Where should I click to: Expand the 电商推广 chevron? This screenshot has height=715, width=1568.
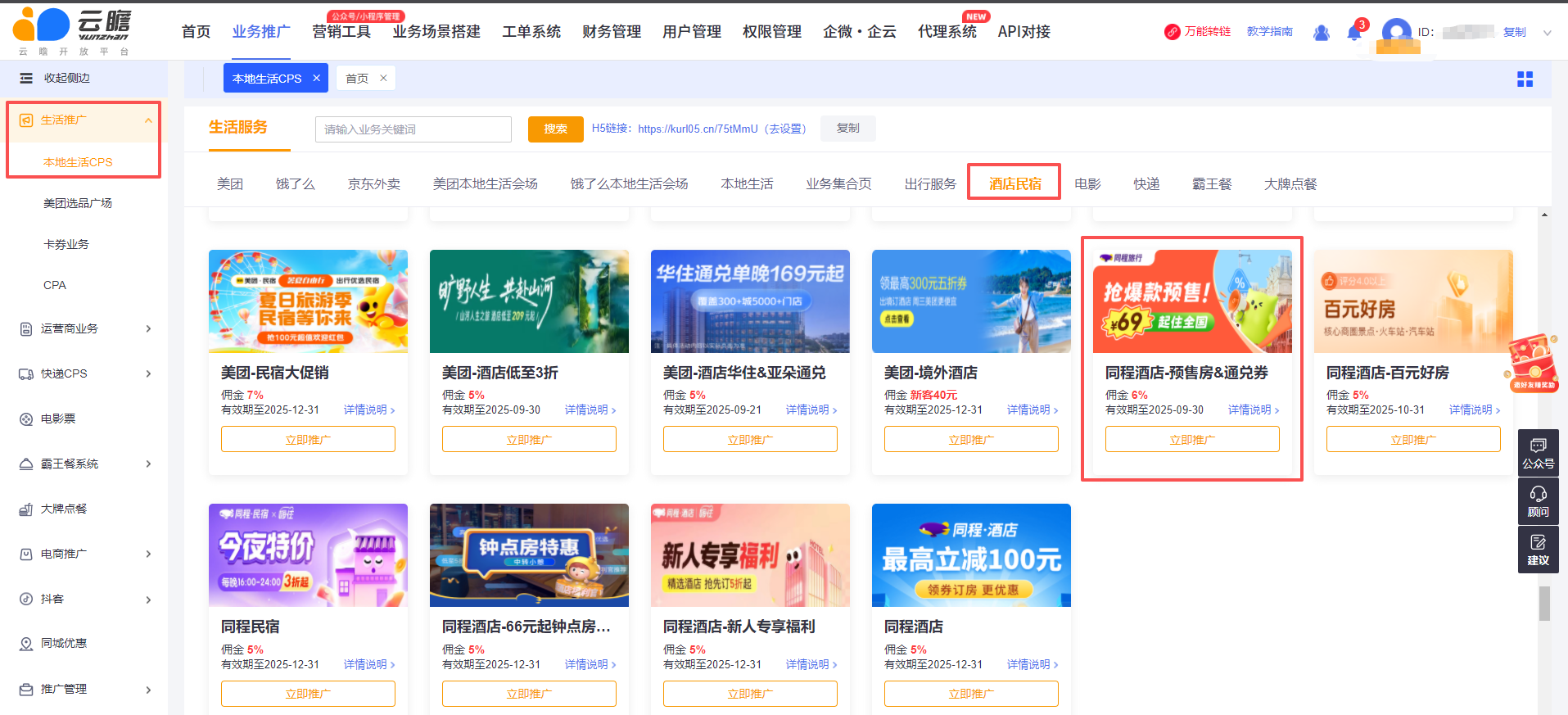pos(148,554)
